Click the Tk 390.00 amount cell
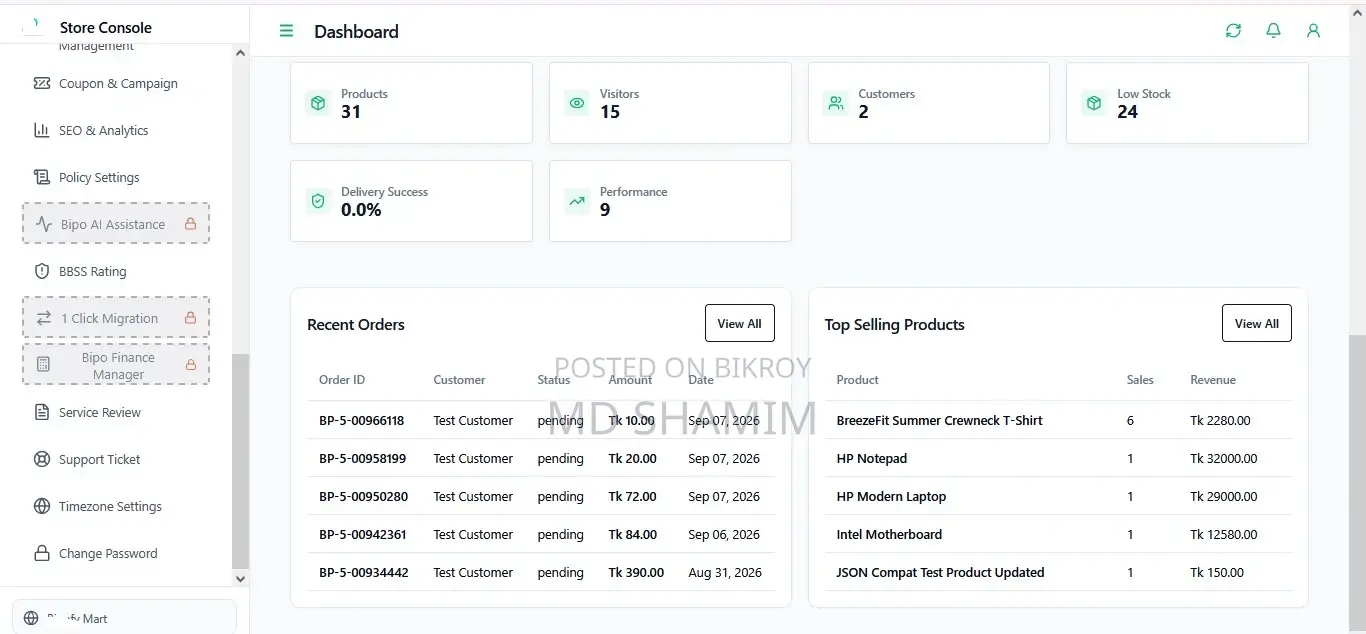Screen dimensions: 1366x634 coord(636,573)
